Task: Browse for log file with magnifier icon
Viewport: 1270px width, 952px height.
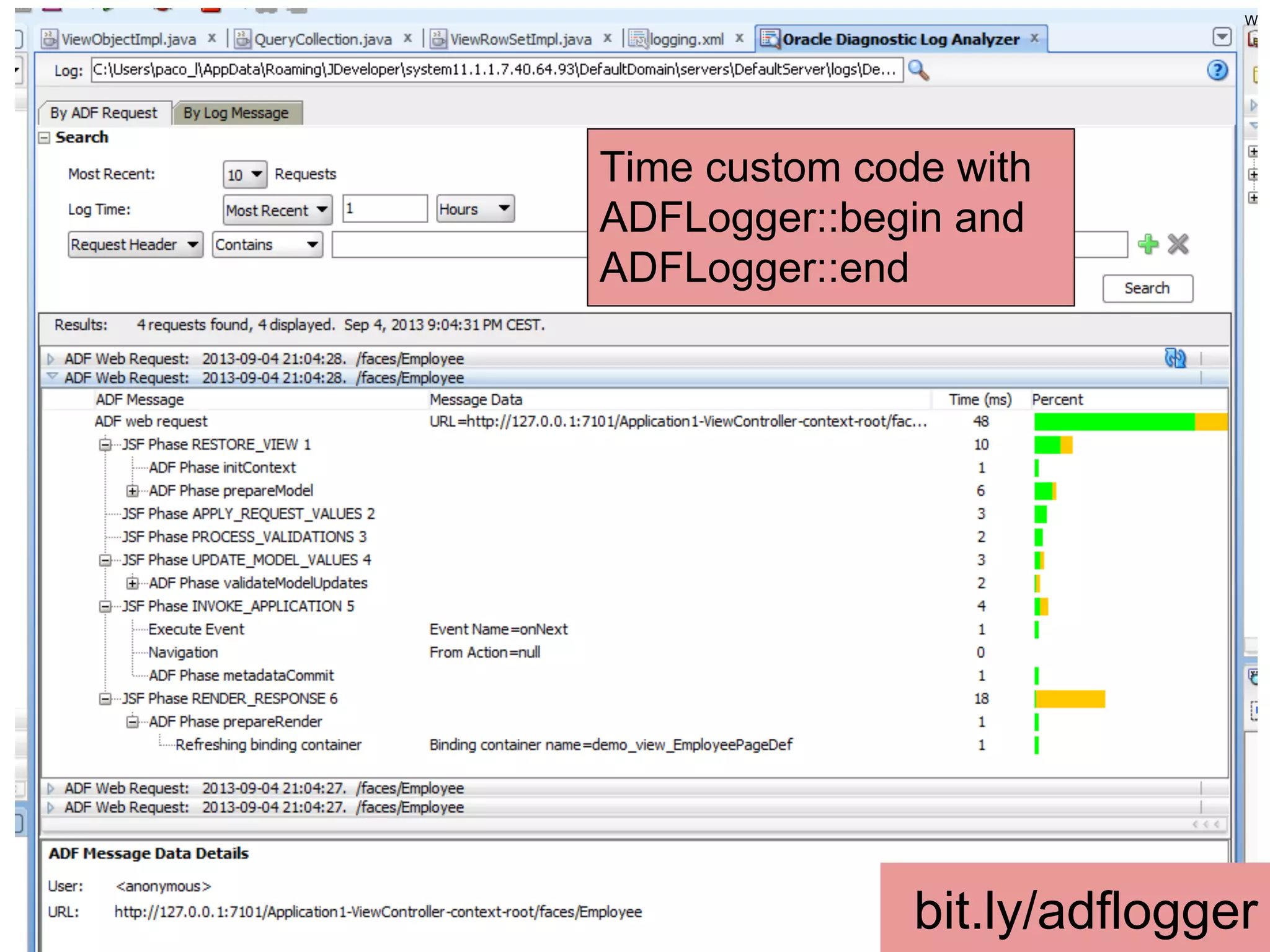Action: [918, 71]
